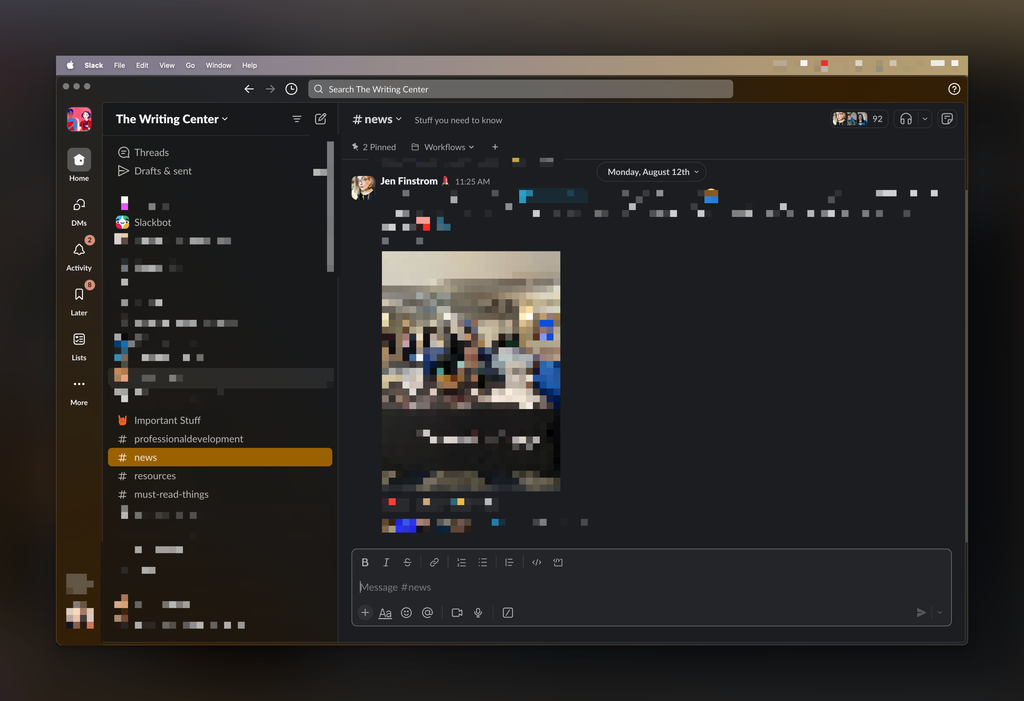Toggle italic formatting in message composer
The height and width of the screenshot is (701, 1024).
[x=386, y=563]
